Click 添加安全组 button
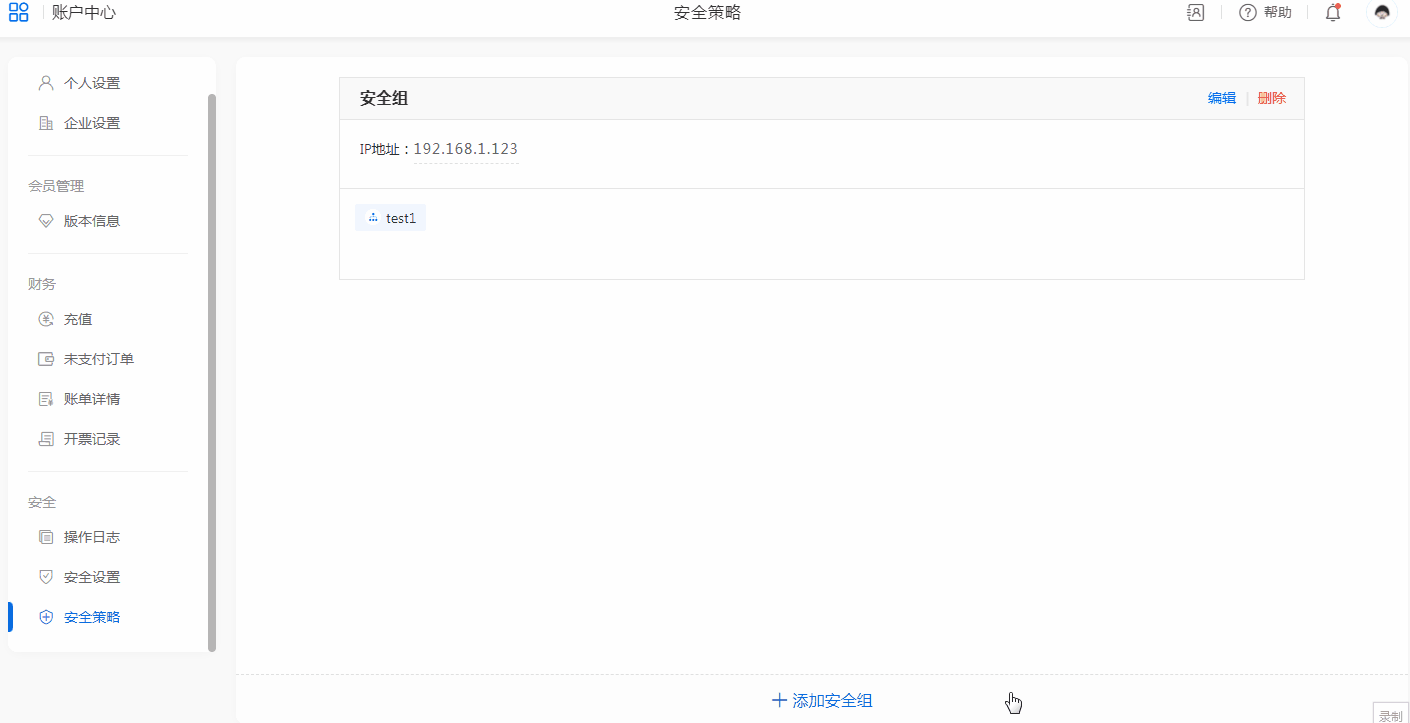This screenshot has height=723, width=1410. pos(822,701)
